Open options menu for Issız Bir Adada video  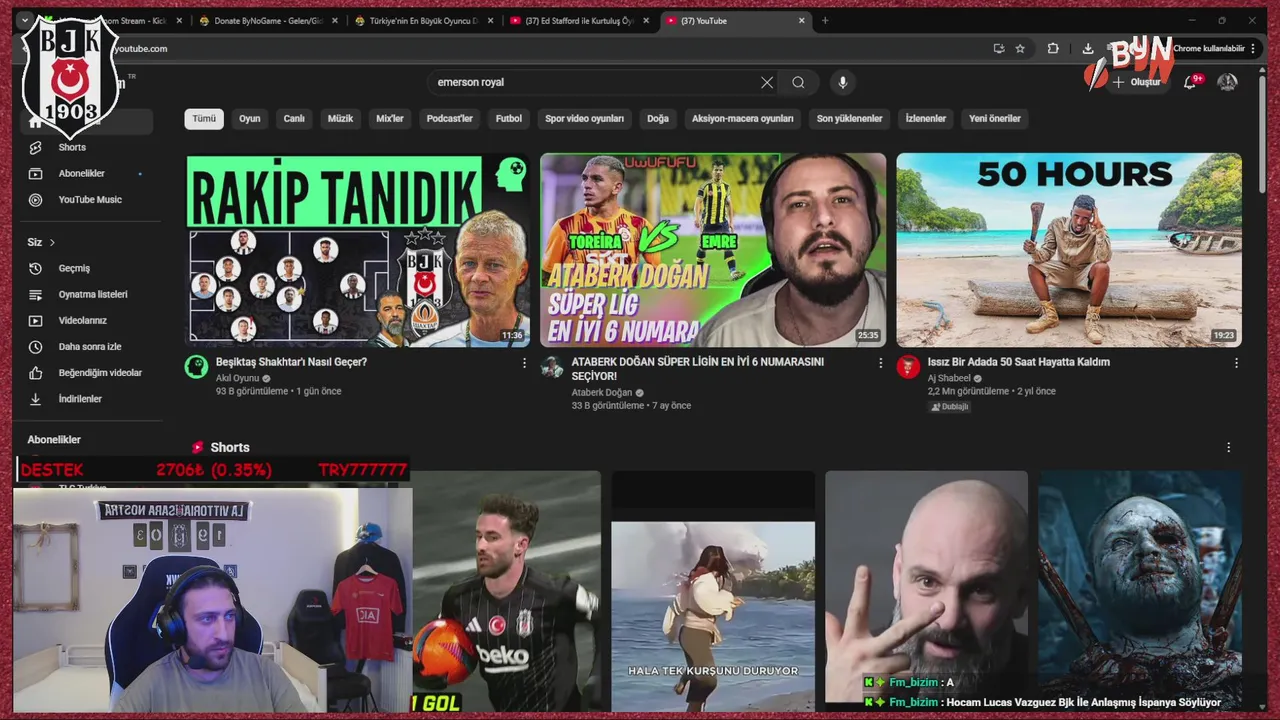click(1236, 363)
